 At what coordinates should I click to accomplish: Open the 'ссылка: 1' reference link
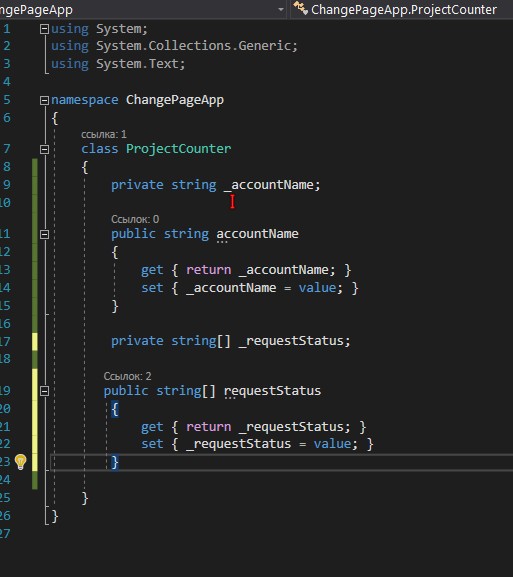pos(104,134)
